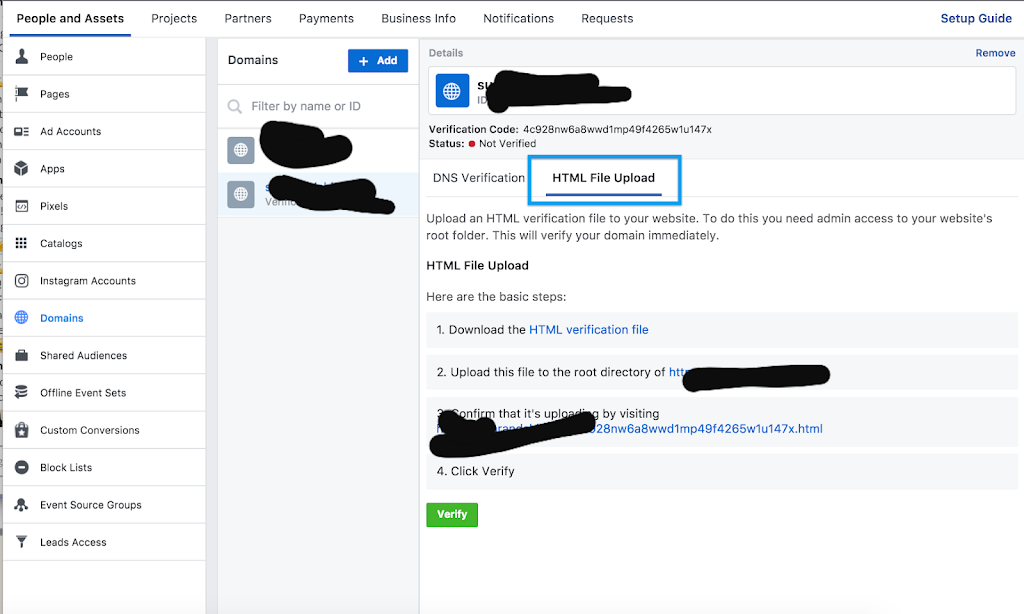This screenshot has width=1024, height=614.
Task: Click the Block Lists minus-circle icon
Action: coord(22,468)
